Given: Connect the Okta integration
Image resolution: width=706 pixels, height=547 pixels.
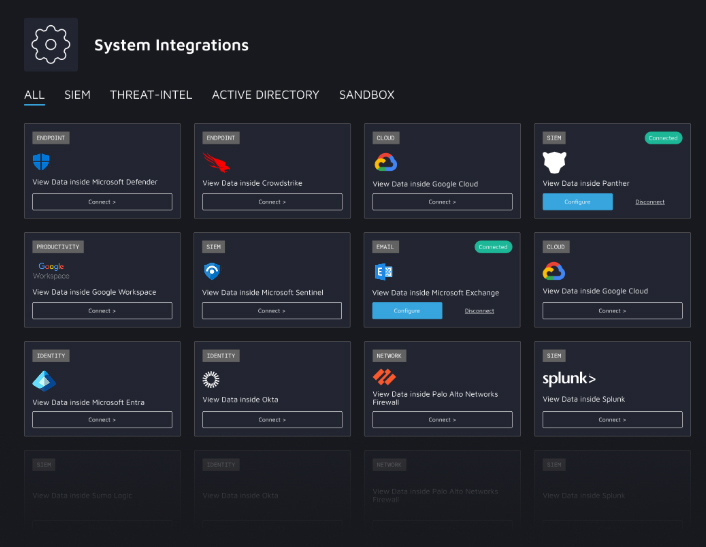Looking at the screenshot, I should pos(272,420).
